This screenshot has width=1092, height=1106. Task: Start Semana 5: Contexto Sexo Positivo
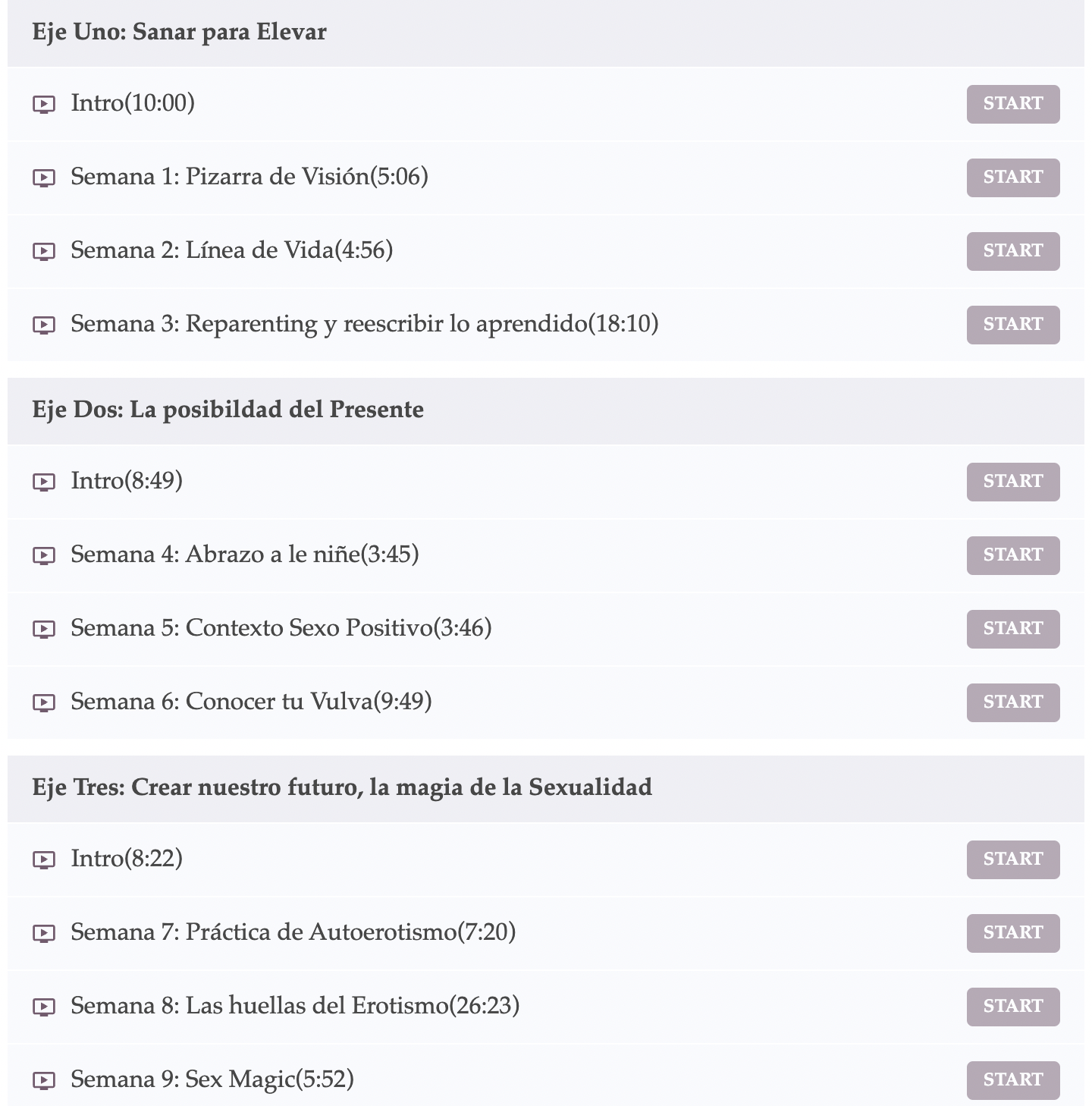pyautogui.click(x=1013, y=629)
